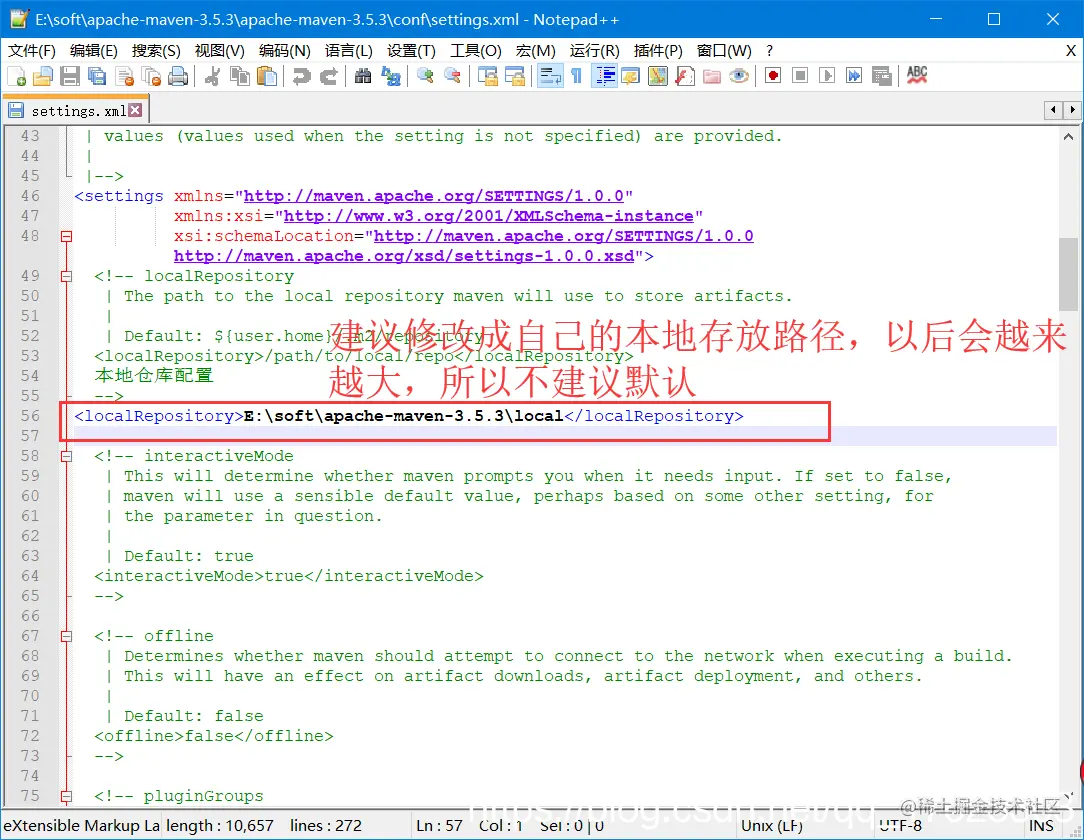The width and height of the screenshot is (1084, 840).
Task: Open the XMLSchema-instance URL link
Action: coord(489,216)
